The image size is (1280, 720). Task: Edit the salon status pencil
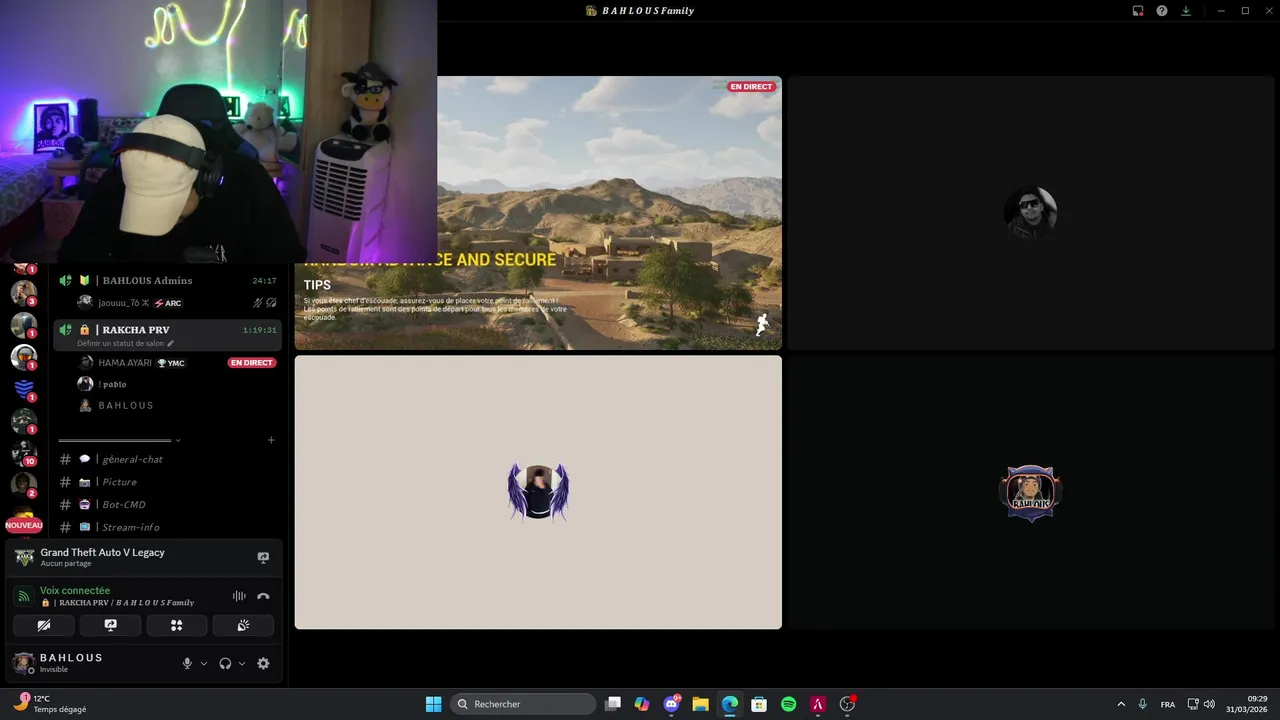tap(170, 343)
